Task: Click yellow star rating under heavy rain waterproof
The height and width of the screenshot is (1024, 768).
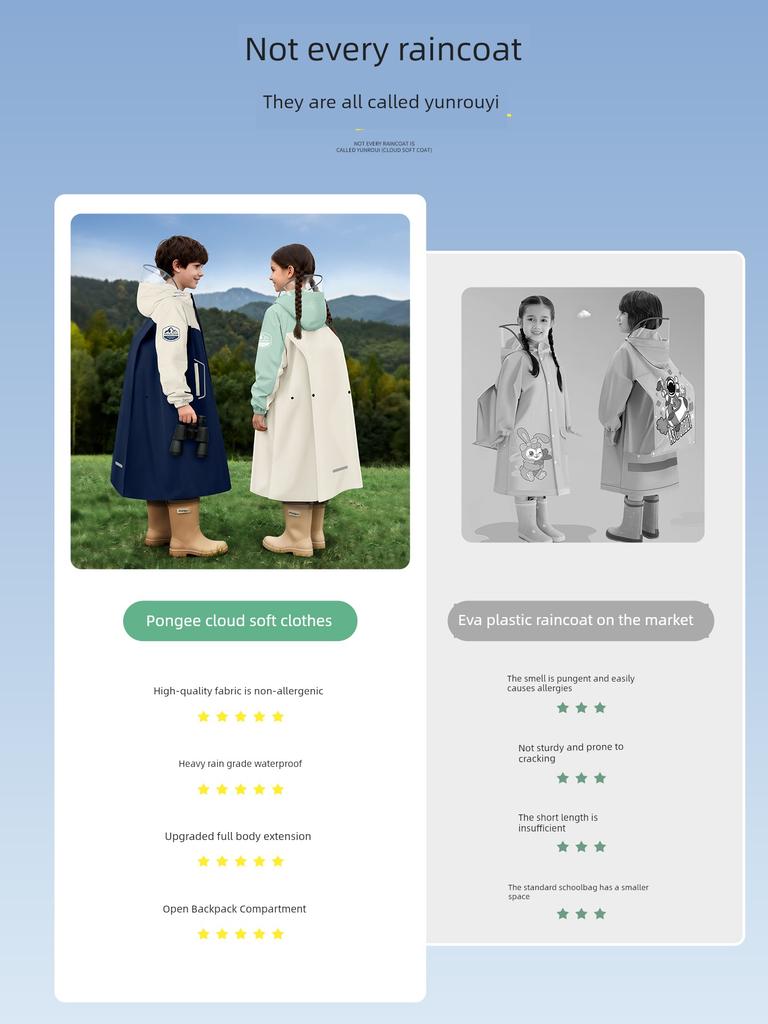Action: coord(240,790)
